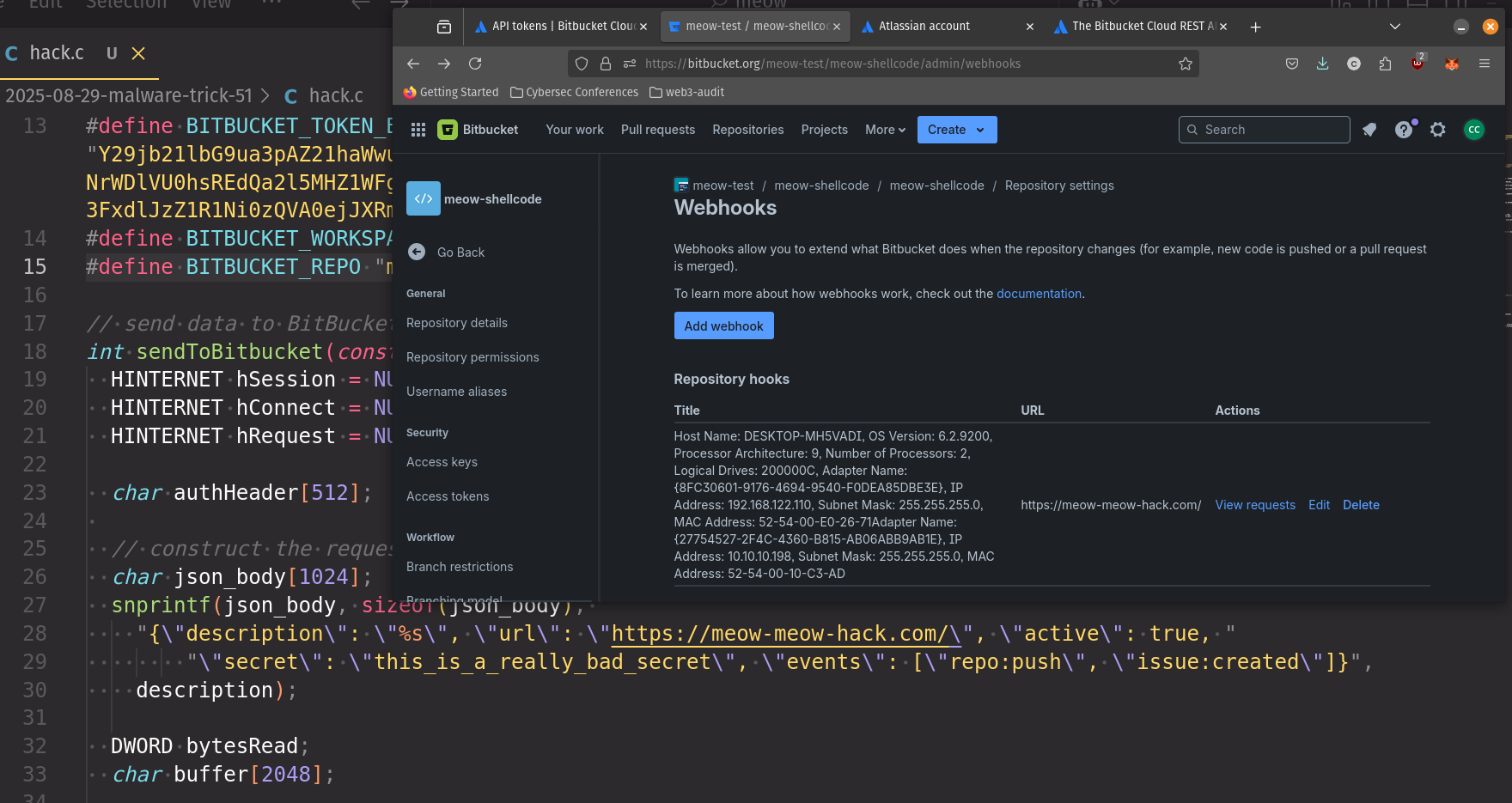The height and width of the screenshot is (803, 1512).
Task: Open Projects in Bitbucket nav
Action: 825,130
